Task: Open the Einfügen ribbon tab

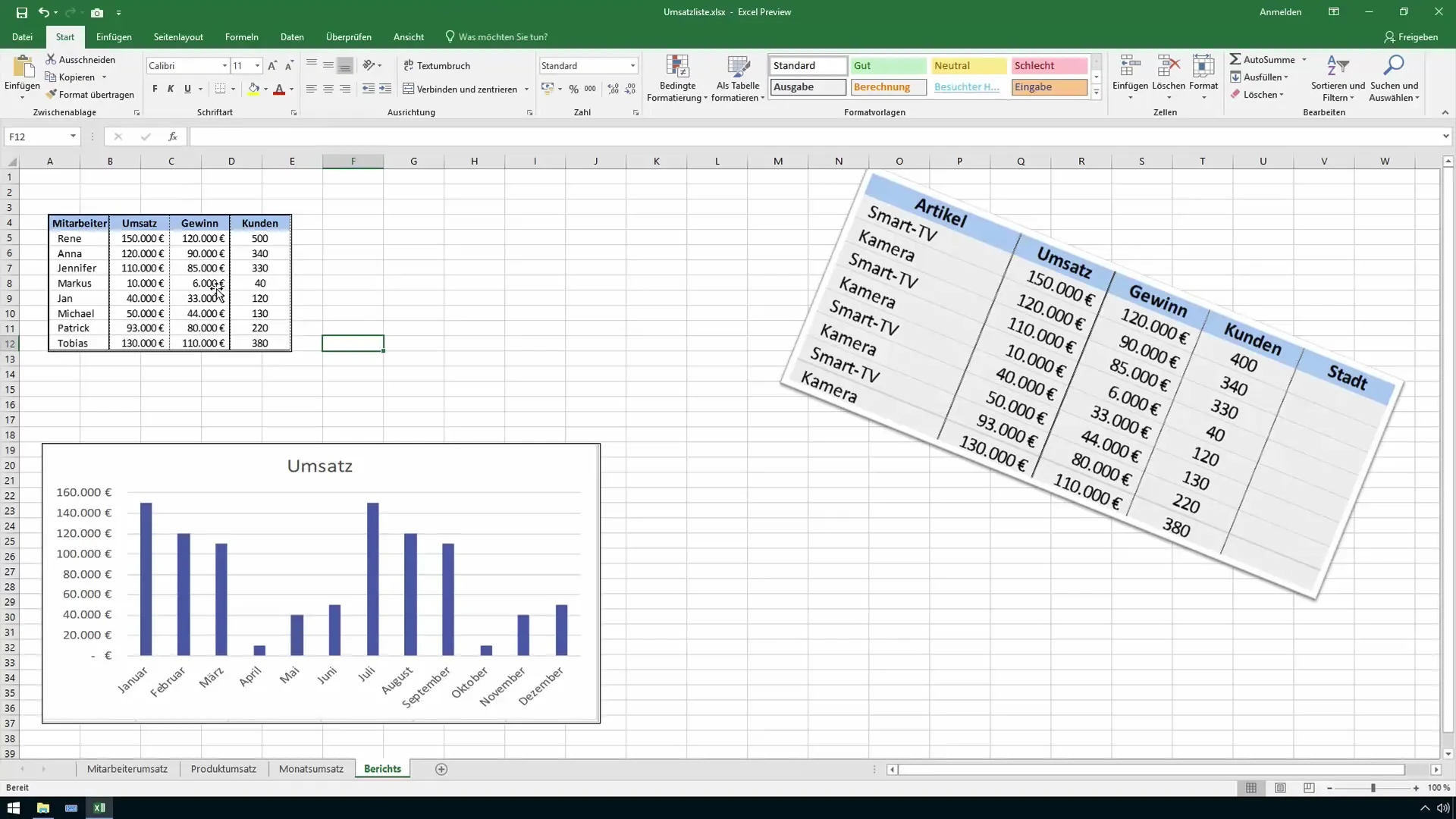Action: pyautogui.click(x=114, y=36)
